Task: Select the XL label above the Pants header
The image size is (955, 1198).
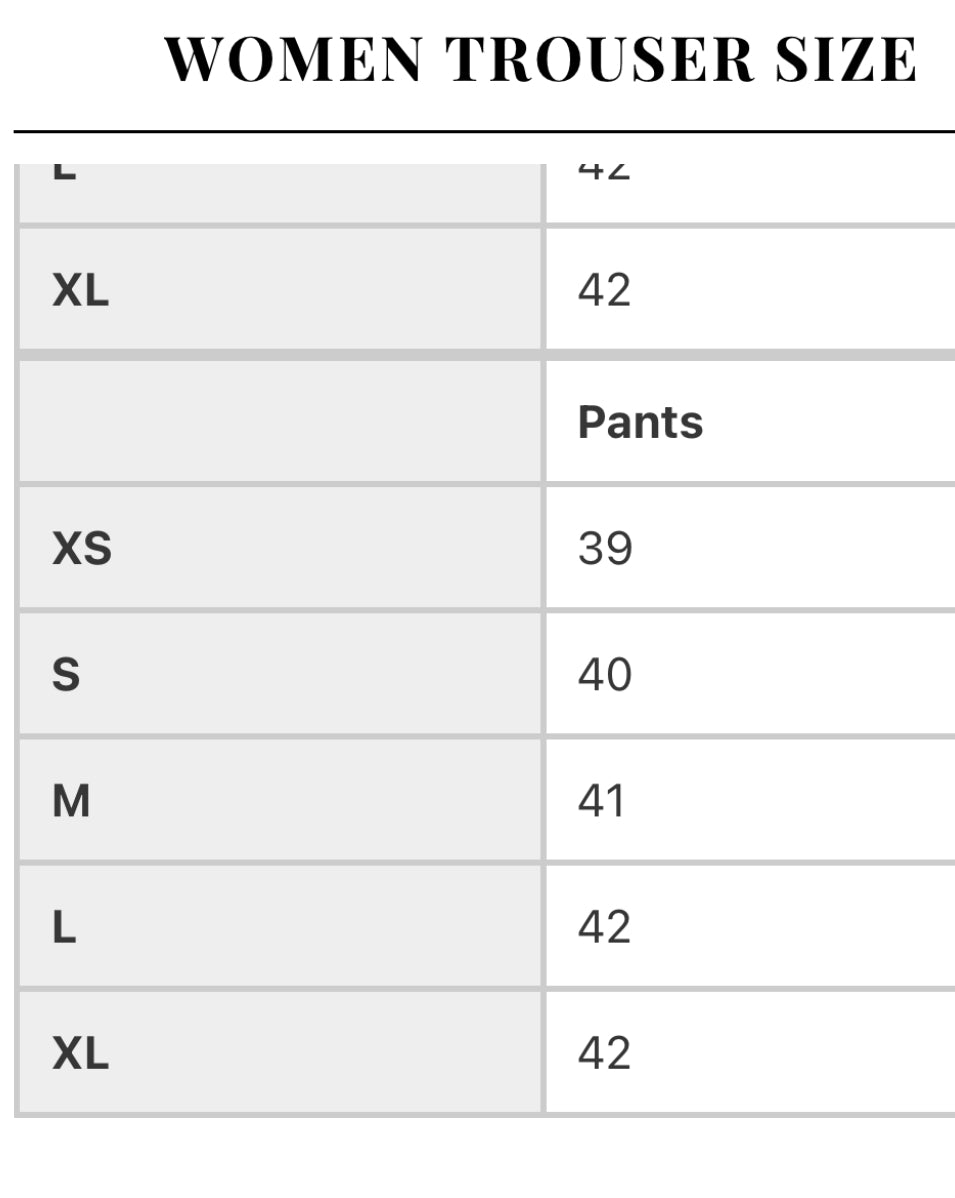Action: point(80,291)
